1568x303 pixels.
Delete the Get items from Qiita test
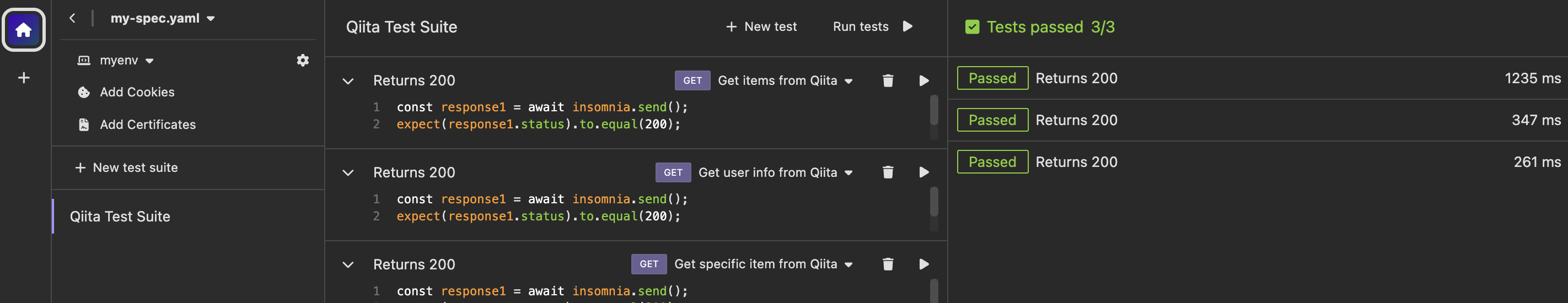click(x=888, y=81)
